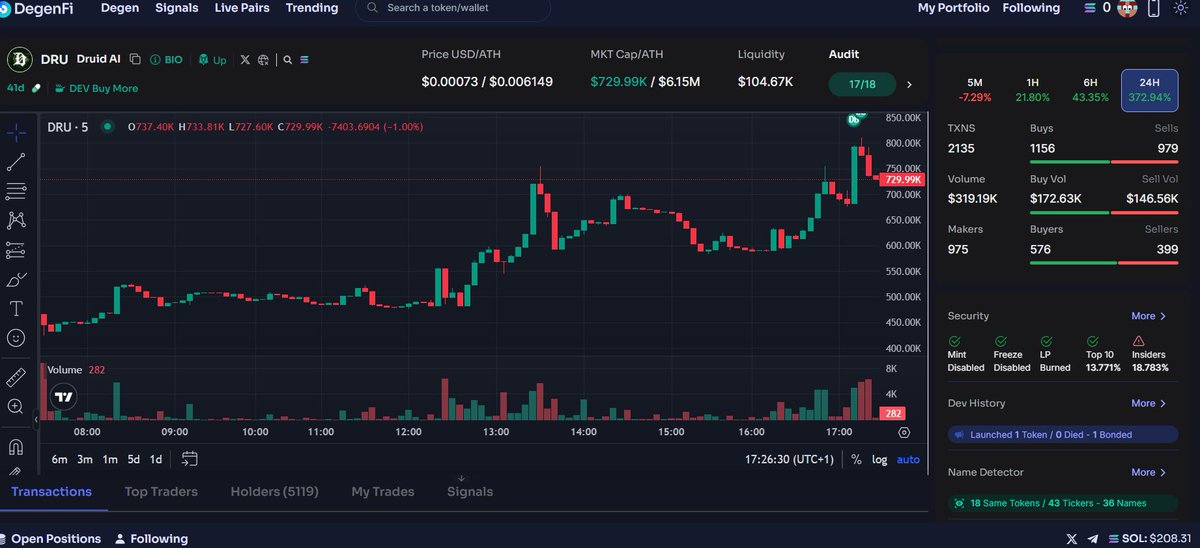Click the 18 Same Tokens badge

pos(1063,503)
